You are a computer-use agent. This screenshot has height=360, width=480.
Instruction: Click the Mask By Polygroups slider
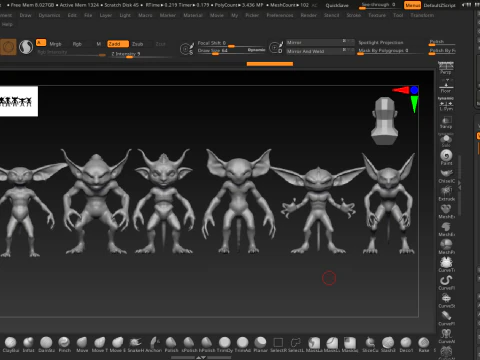[391, 51]
